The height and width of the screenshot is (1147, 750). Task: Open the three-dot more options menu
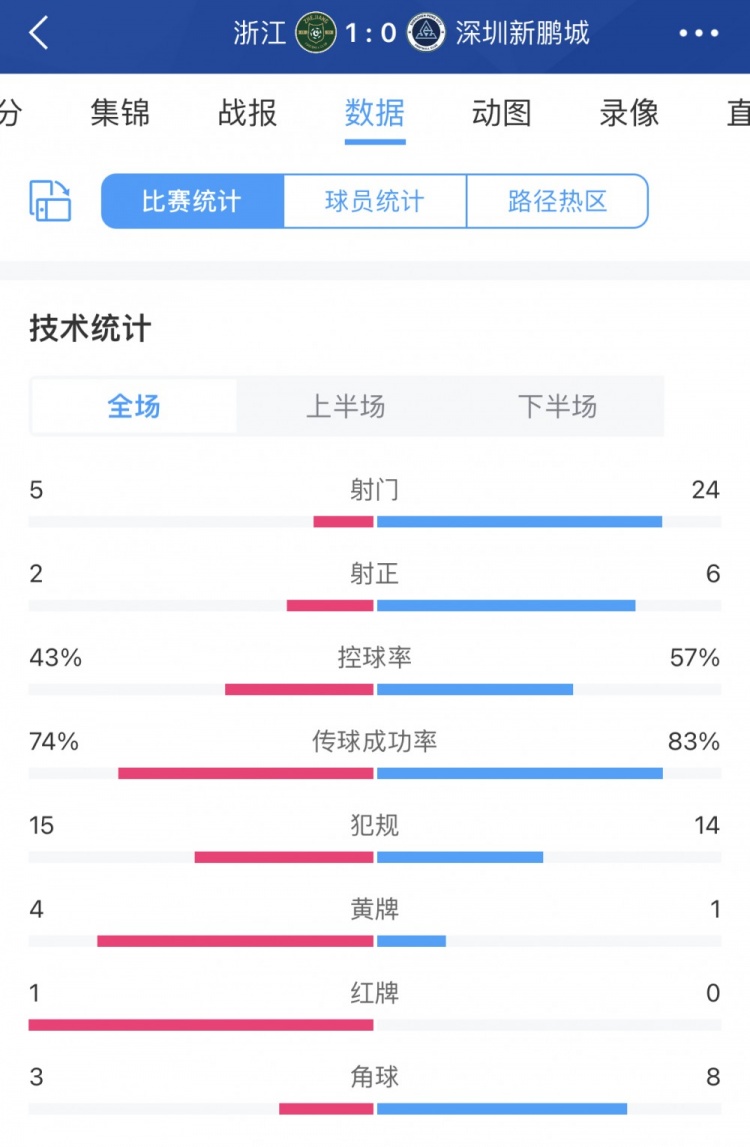(x=698, y=33)
